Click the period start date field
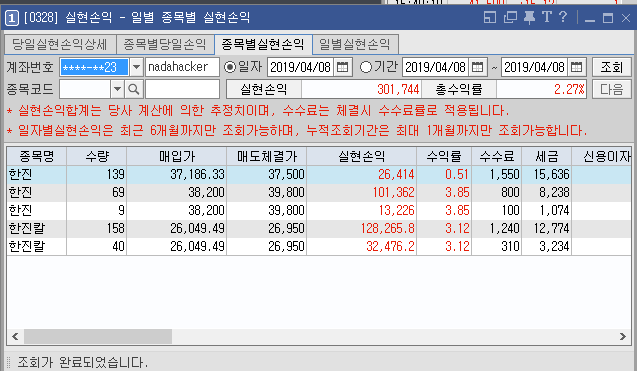The image size is (637, 371). point(436,67)
